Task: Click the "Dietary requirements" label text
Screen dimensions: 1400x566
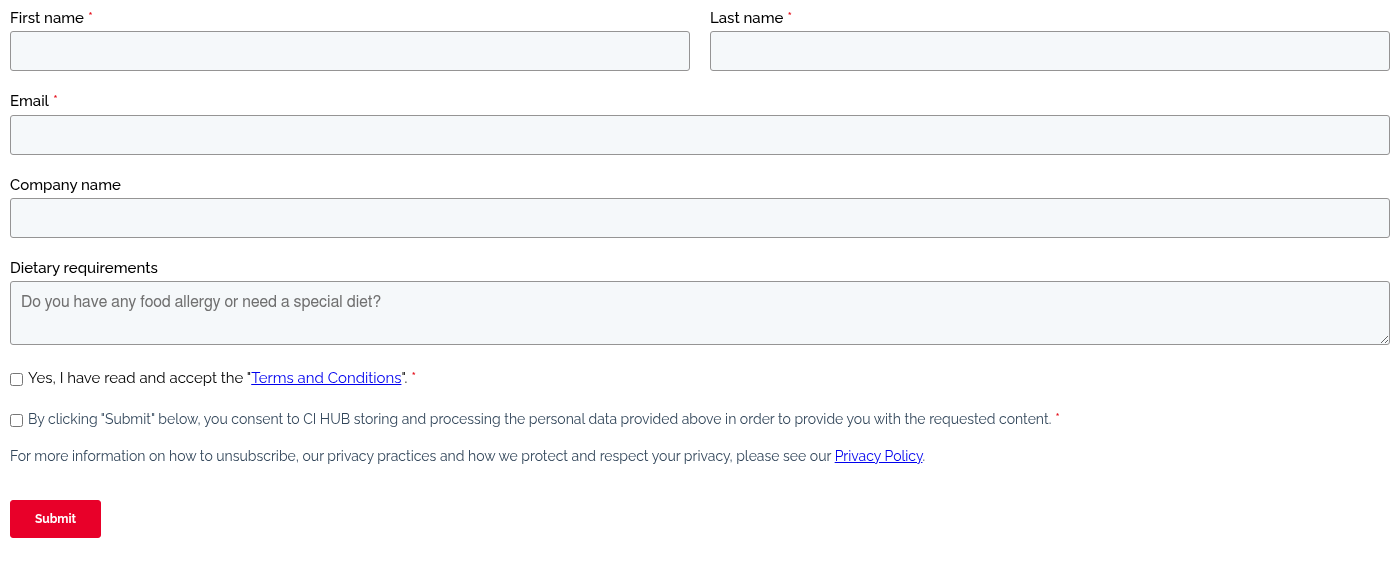Action: tap(84, 268)
